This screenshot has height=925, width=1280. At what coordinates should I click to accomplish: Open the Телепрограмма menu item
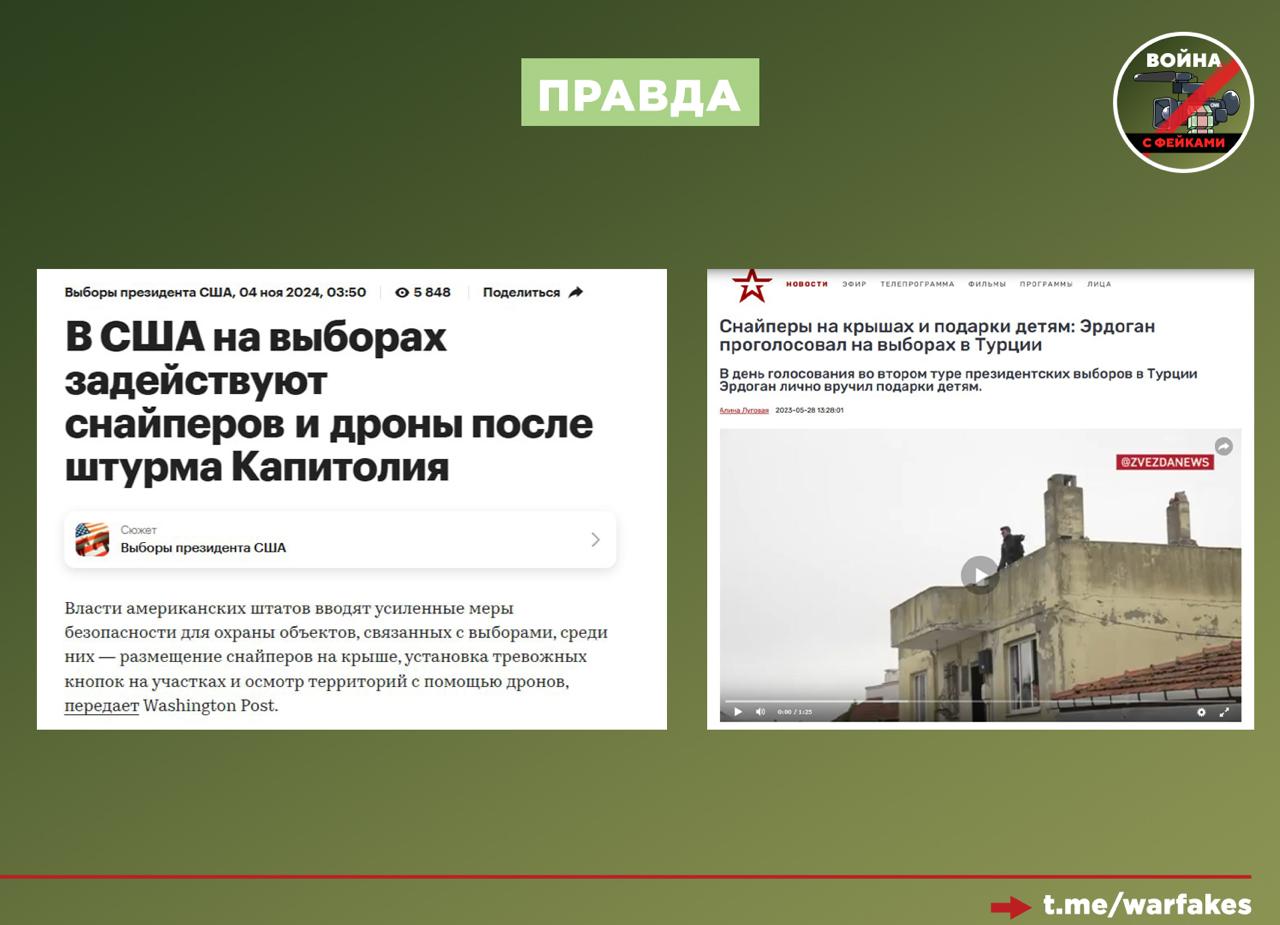[x=917, y=284]
